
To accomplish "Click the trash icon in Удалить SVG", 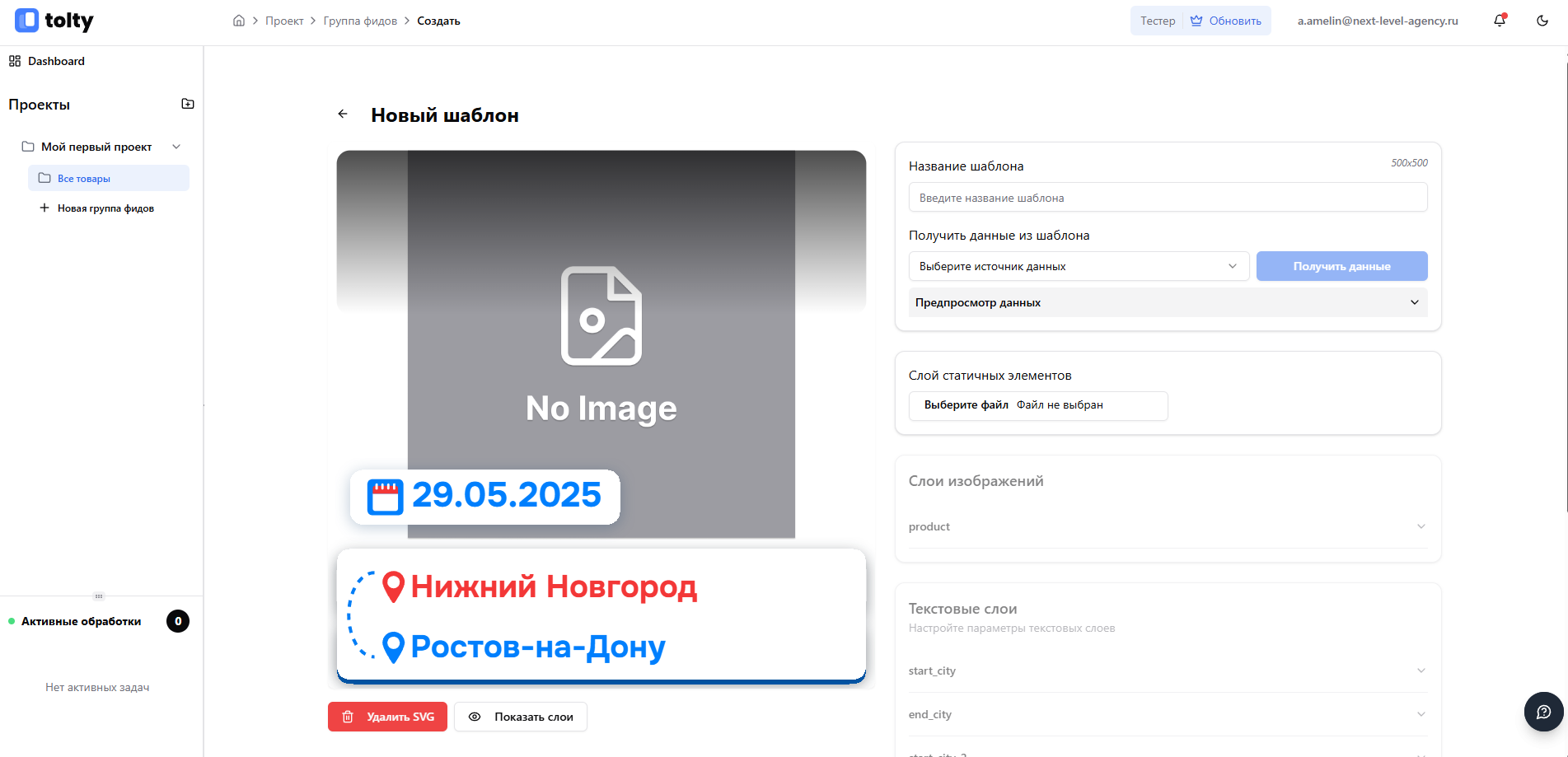I will pyautogui.click(x=348, y=717).
